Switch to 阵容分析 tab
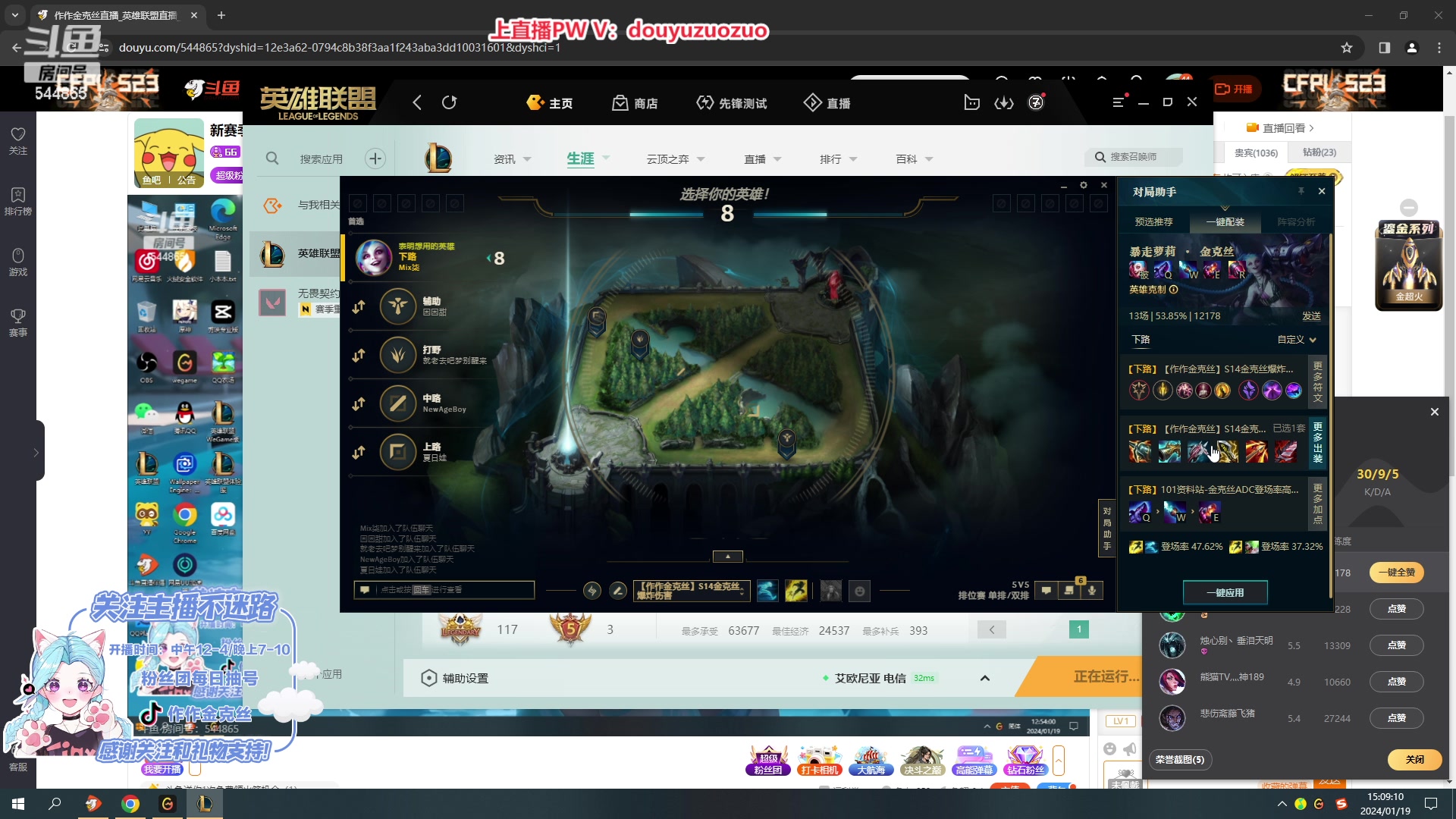Image resolution: width=1456 pixels, height=819 pixels. pyautogui.click(x=1296, y=221)
